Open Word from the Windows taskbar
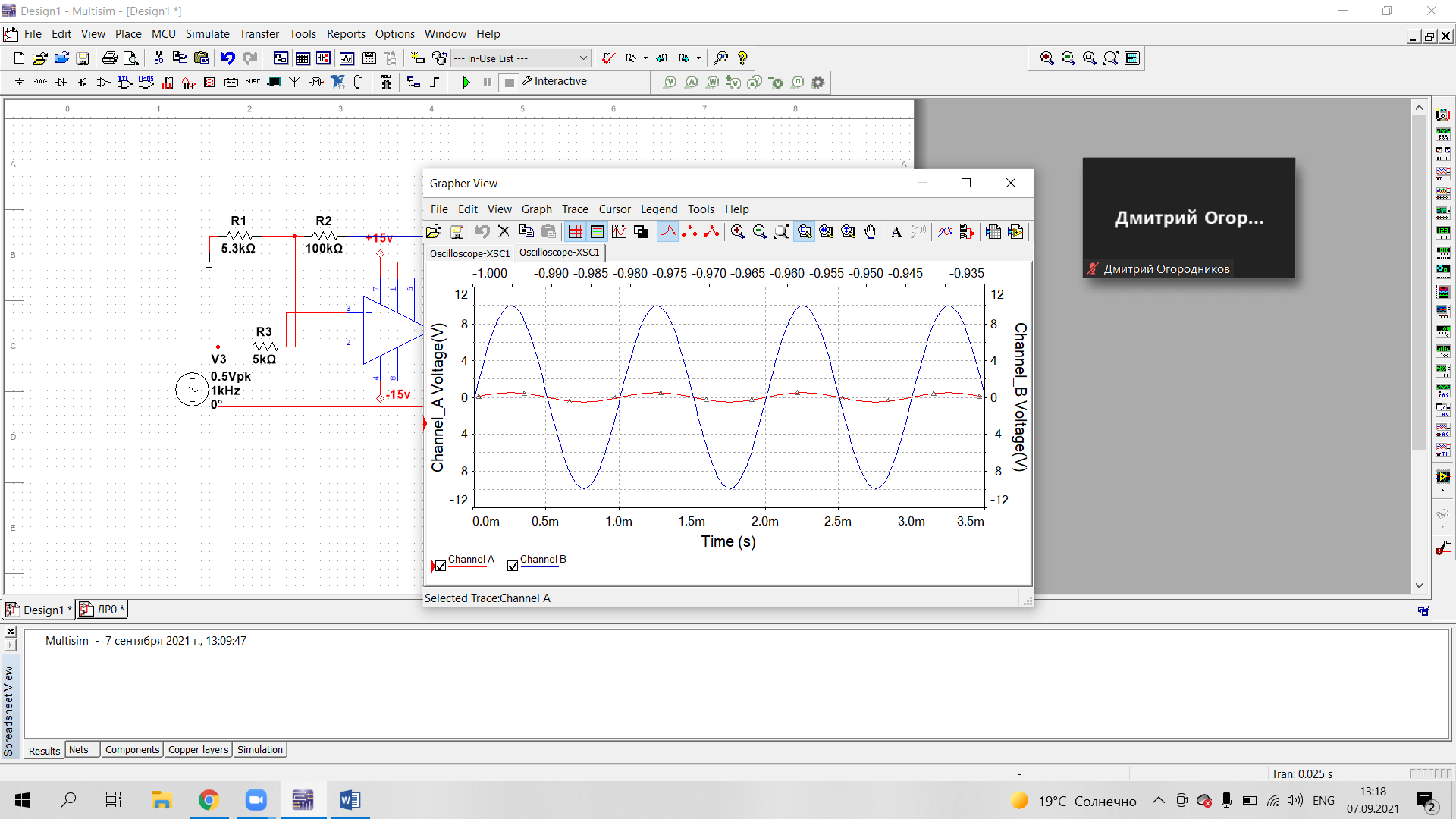The image size is (1456, 819). 350,800
